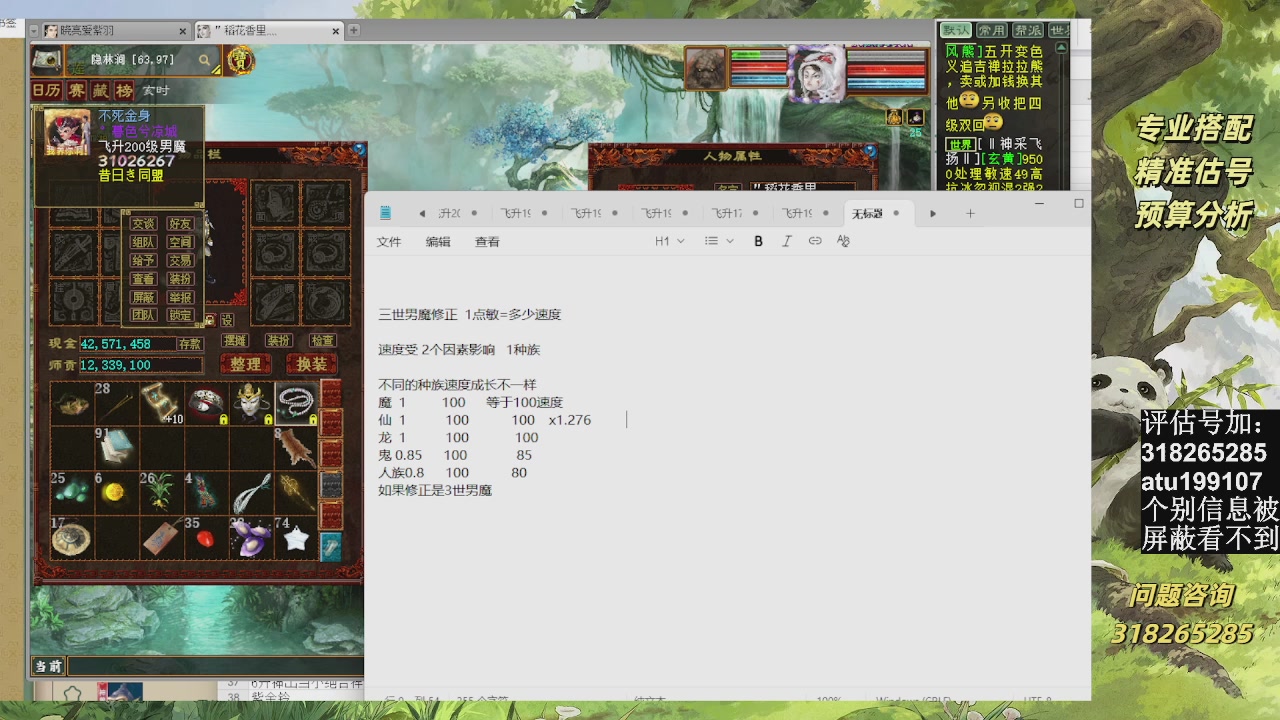The height and width of the screenshot is (720, 1280).
Task: Select the pearl necklace item
Action: point(296,402)
